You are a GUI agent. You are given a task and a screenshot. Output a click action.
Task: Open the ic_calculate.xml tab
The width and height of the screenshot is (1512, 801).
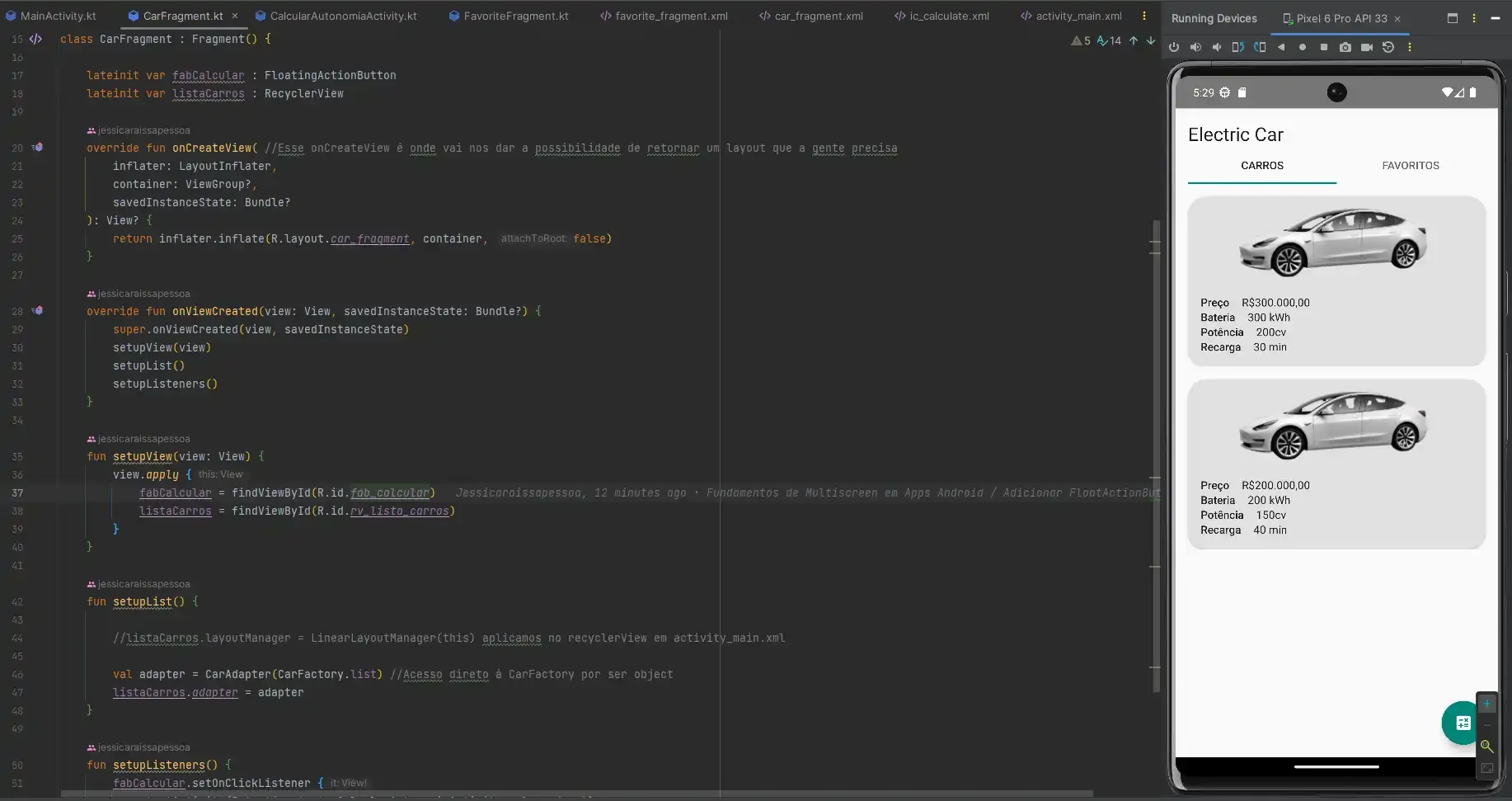tap(941, 16)
